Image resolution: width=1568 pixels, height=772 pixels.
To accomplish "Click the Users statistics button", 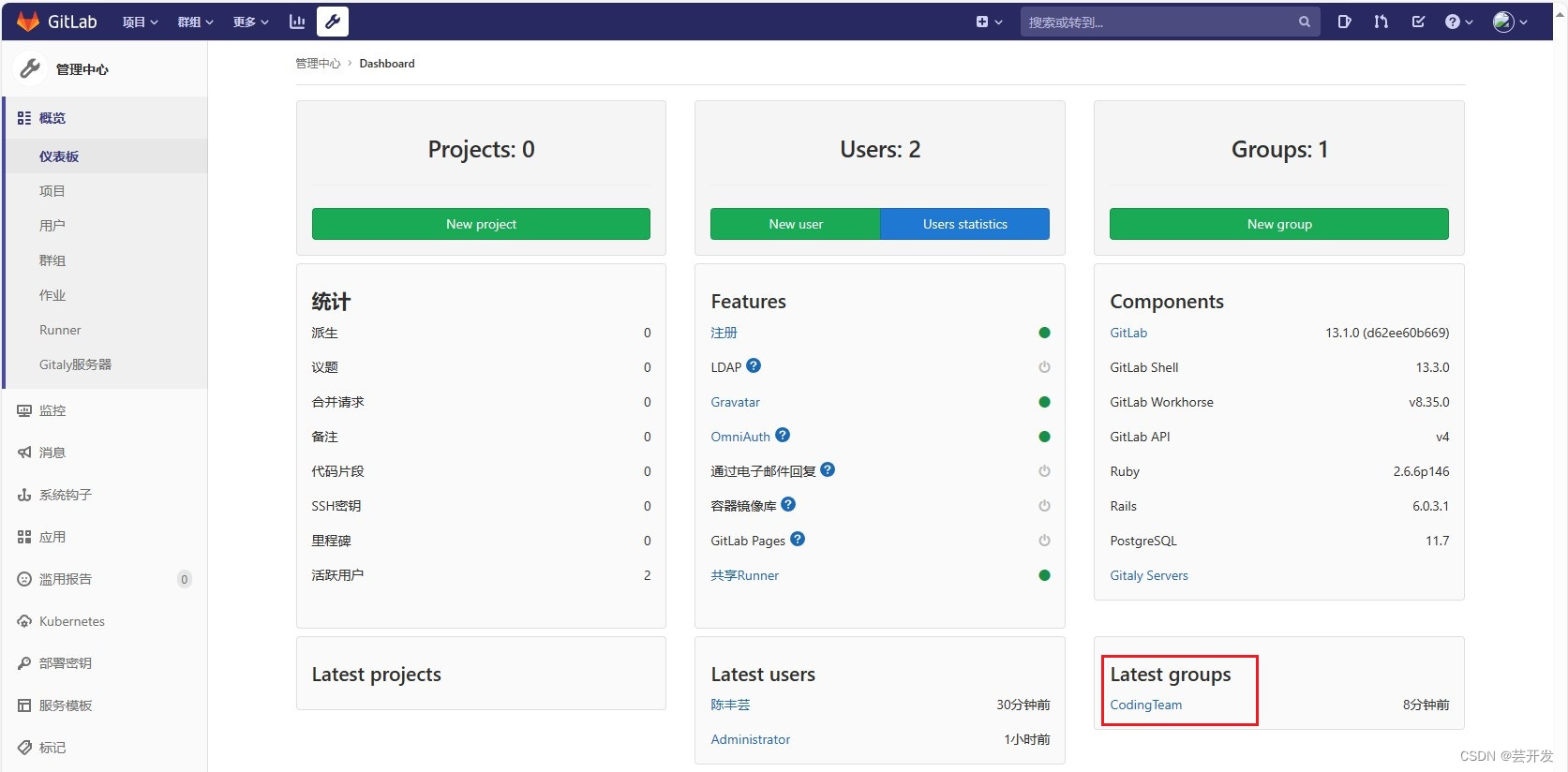I will (x=964, y=224).
